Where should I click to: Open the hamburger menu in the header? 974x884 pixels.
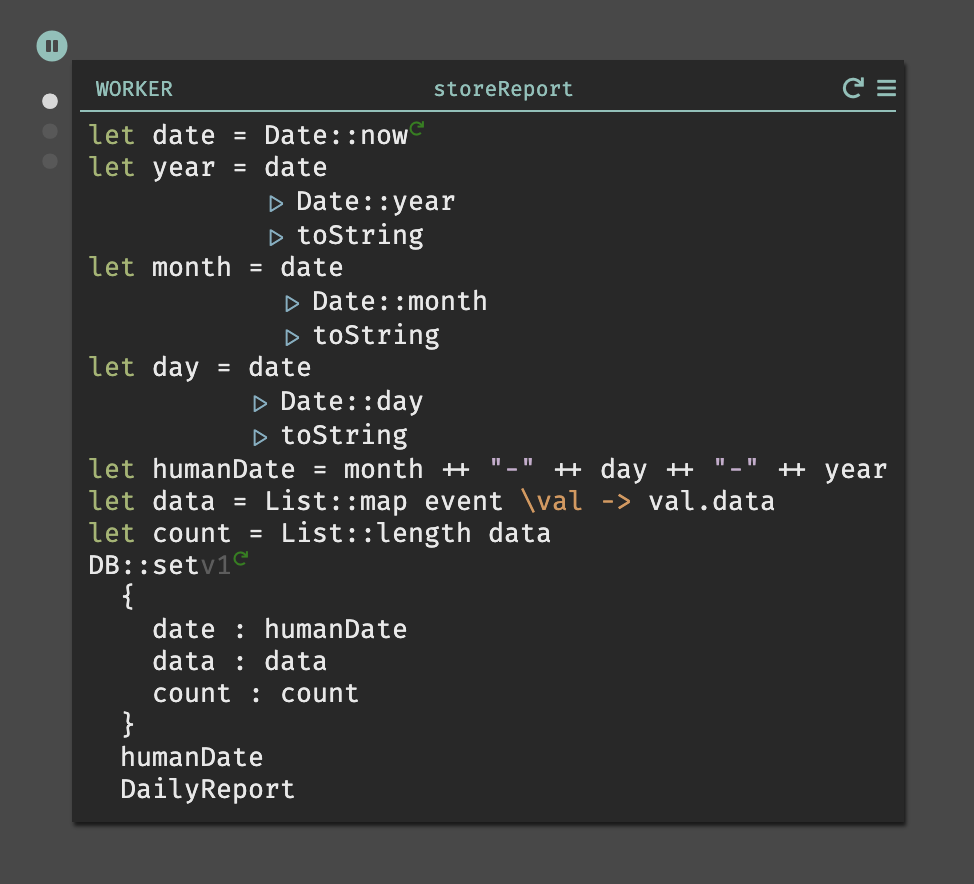point(886,88)
